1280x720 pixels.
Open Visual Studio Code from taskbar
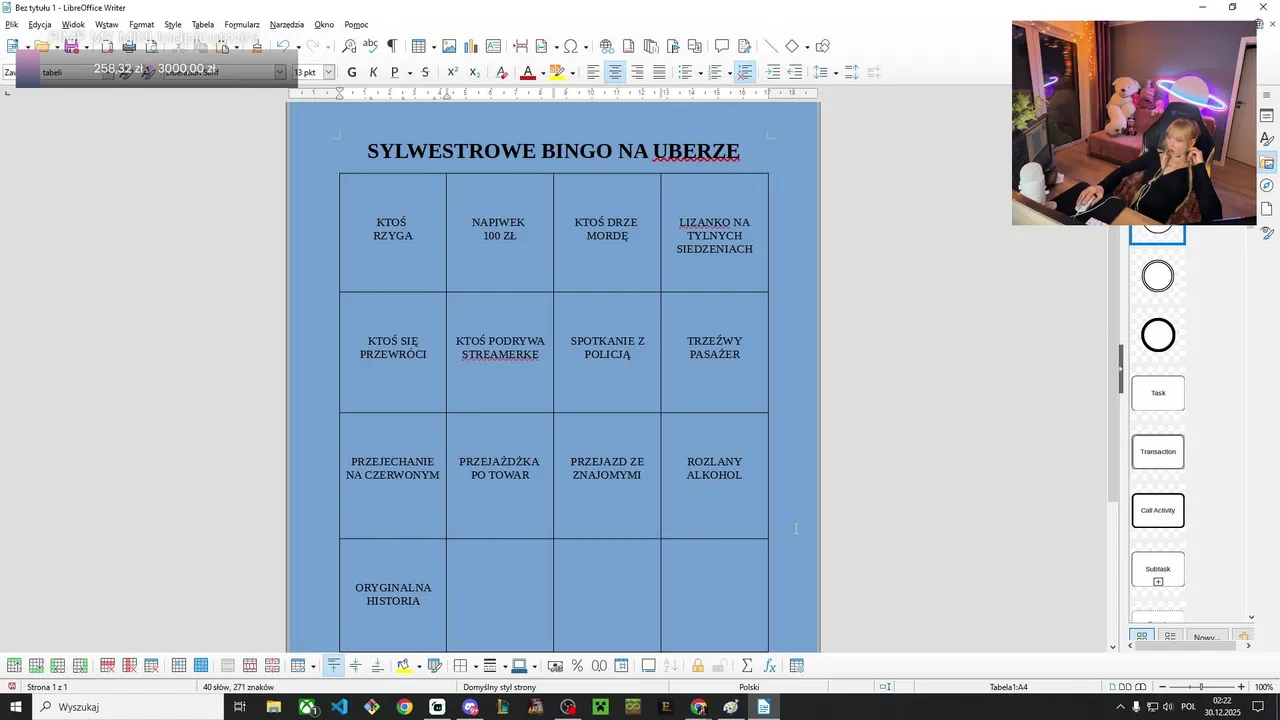tap(339, 707)
